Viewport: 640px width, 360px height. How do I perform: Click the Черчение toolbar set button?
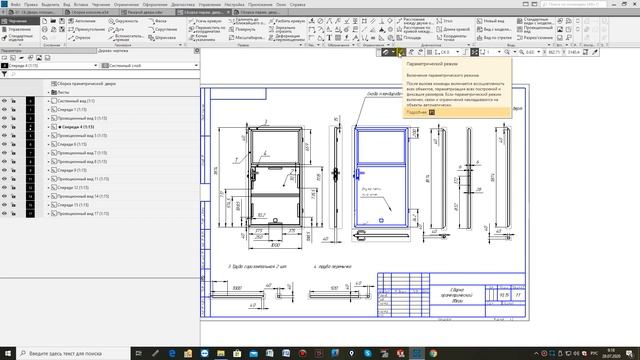20,21
